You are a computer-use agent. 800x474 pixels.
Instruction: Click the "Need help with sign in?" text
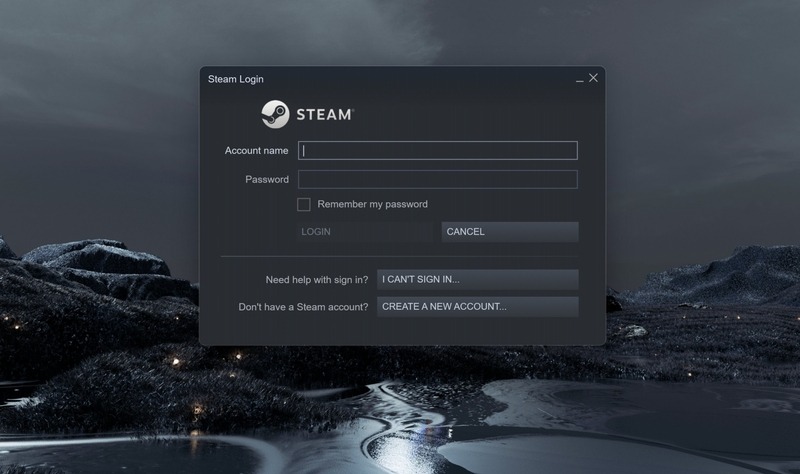point(317,280)
